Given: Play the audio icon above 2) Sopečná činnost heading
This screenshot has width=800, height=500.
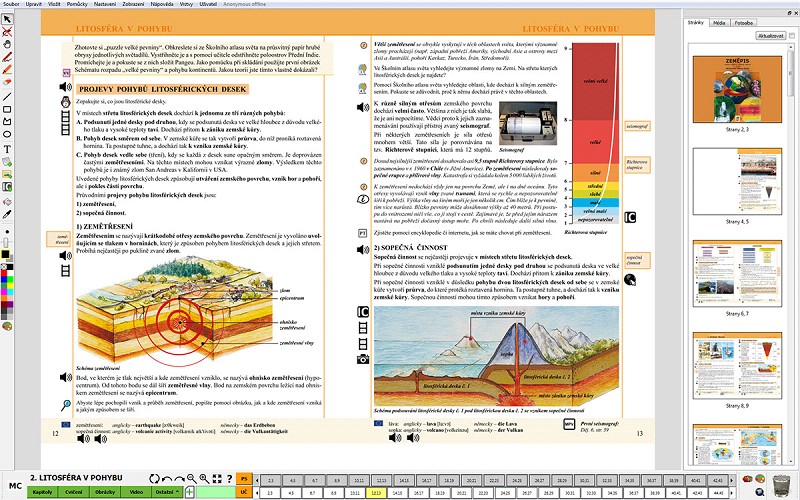Looking at the screenshot, I should coord(363,249).
